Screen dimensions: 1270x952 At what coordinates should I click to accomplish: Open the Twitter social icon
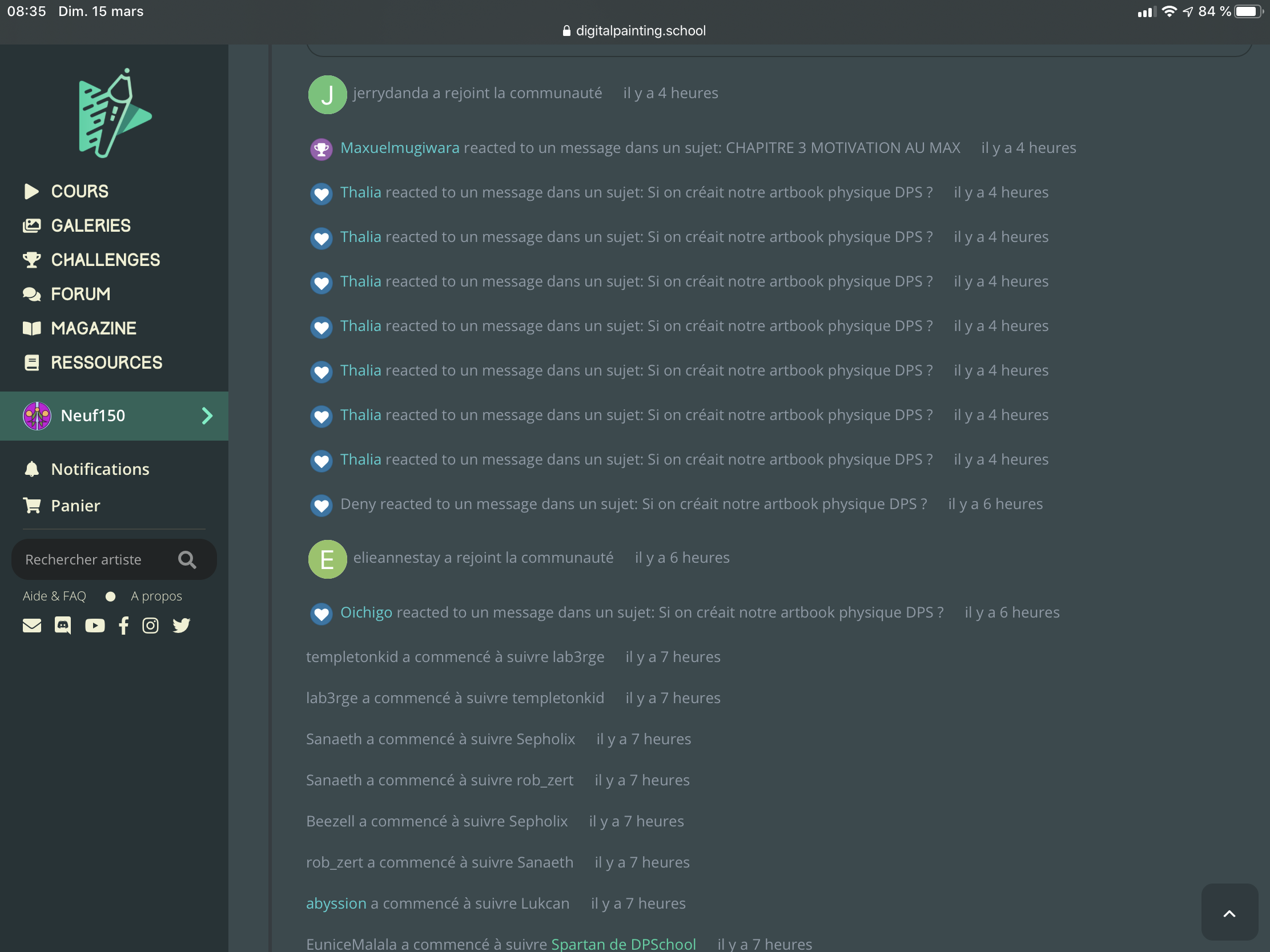point(182,625)
